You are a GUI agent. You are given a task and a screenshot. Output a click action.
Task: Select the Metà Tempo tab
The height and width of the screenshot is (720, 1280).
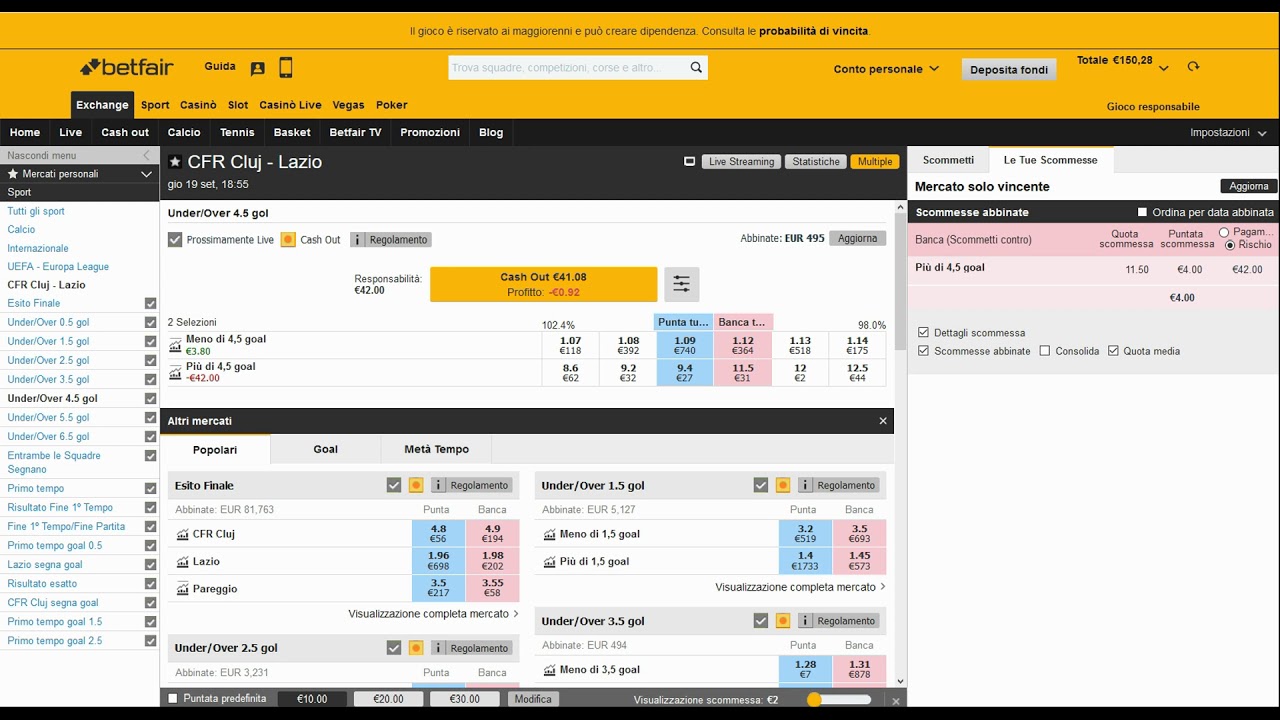click(437, 449)
